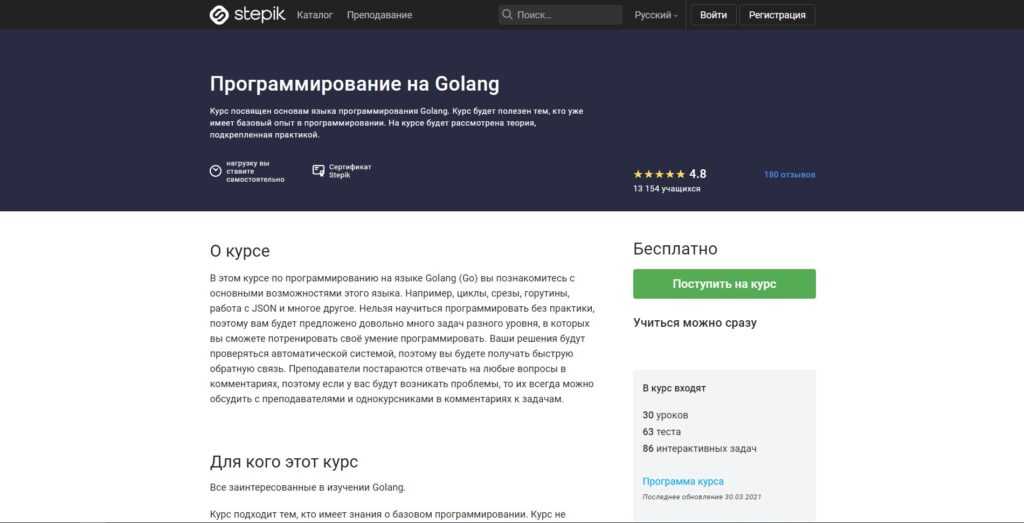The image size is (1024, 523).
Task: Click the Войти button
Action: click(714, 15)
